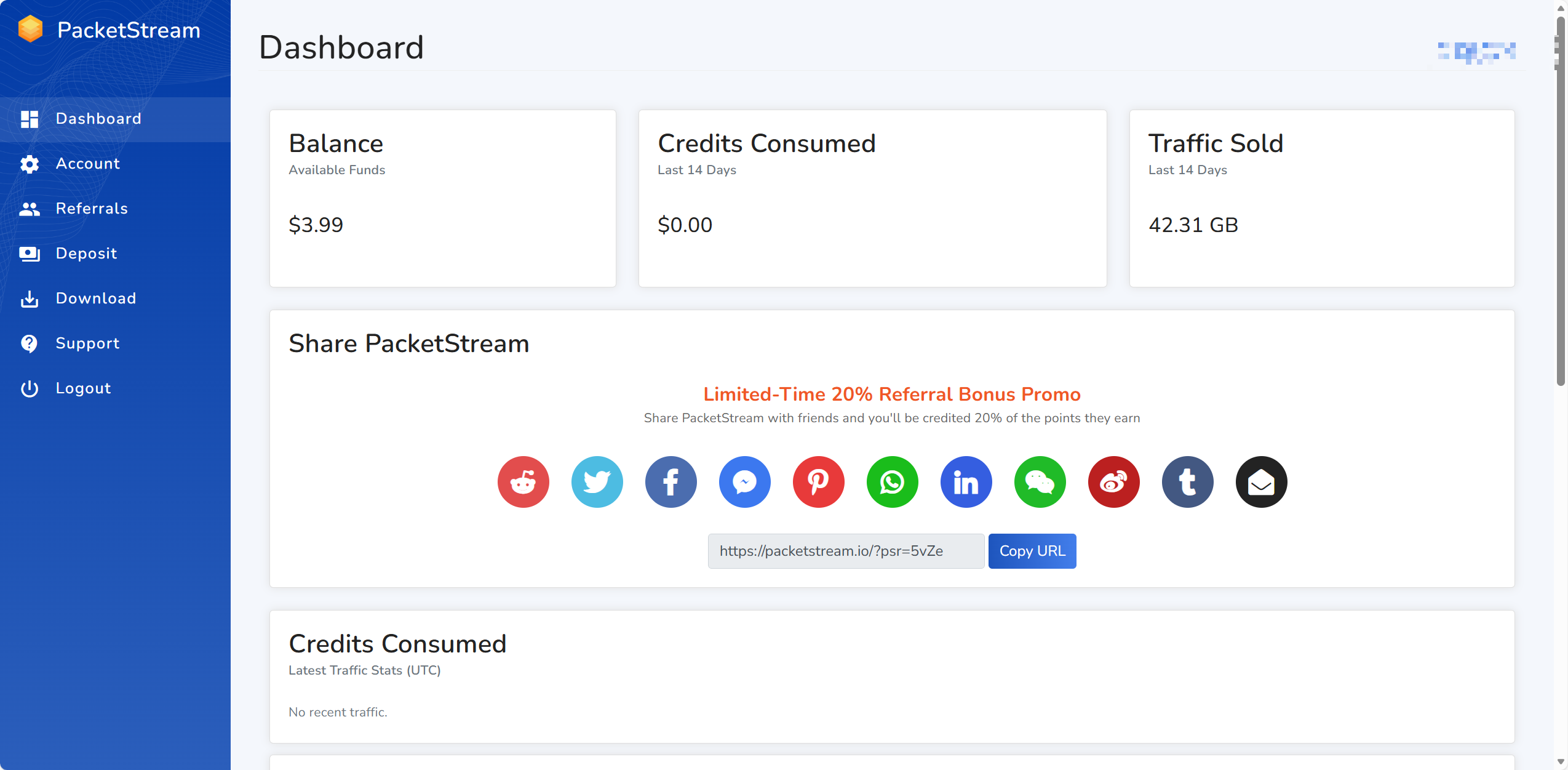Share via the Reddit icon
The image size is (1568, 770).
(523, 482)
